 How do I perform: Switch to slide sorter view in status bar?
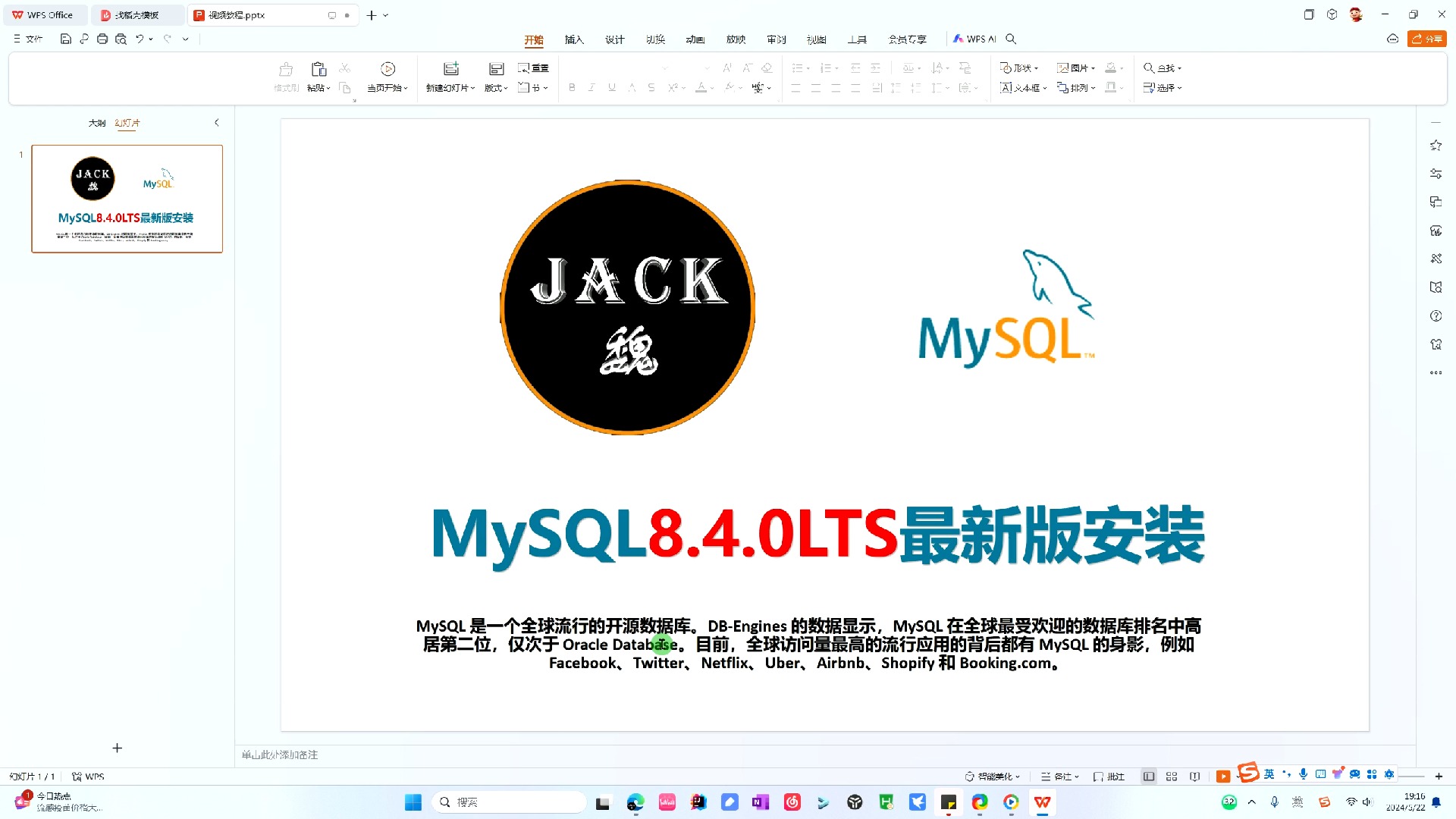tap(1172, 776)
